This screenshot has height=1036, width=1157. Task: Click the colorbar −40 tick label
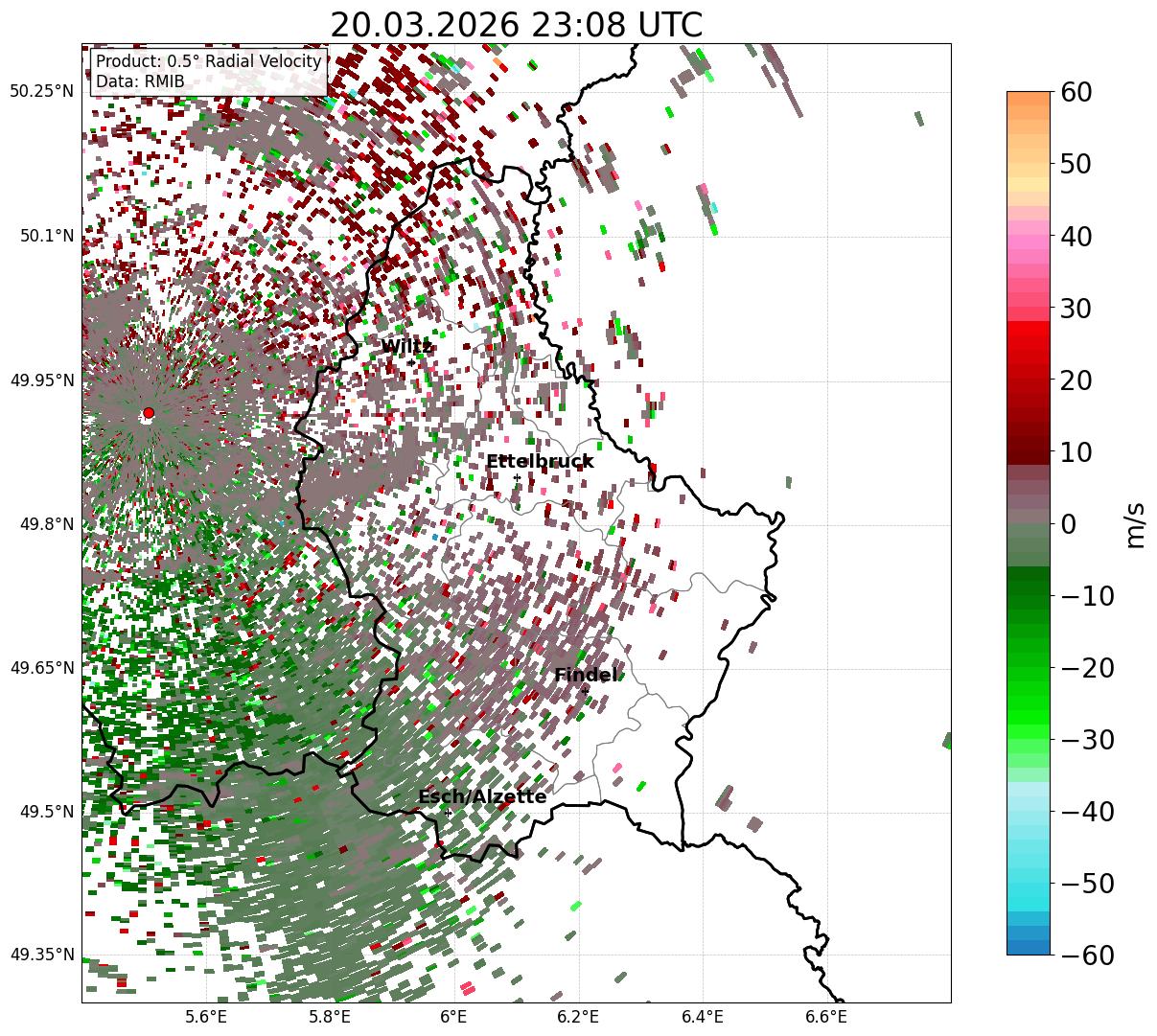(x=1087, y=811)
